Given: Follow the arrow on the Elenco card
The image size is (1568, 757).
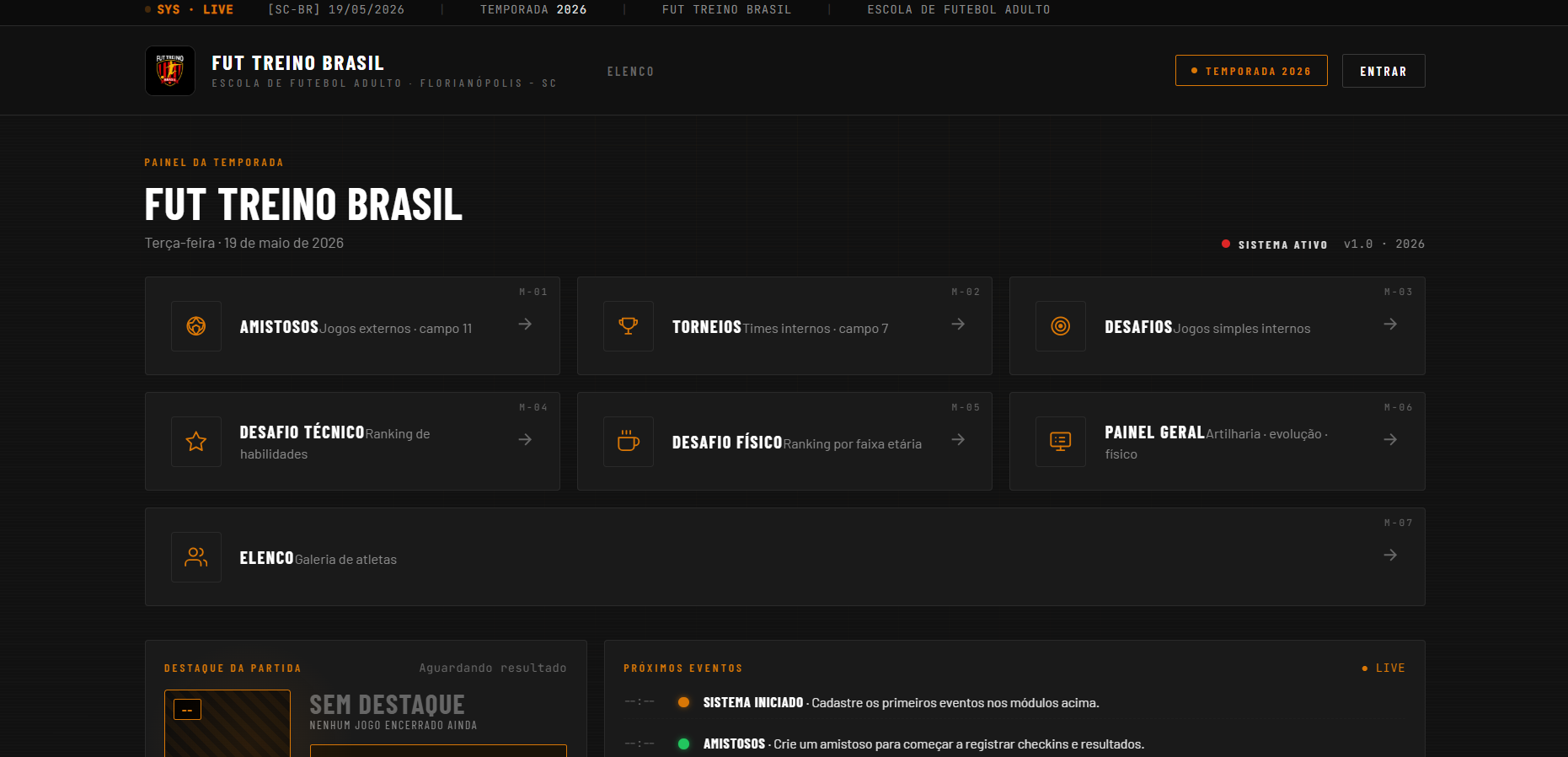Looking at the screenshot, I should pos(1390,555).
